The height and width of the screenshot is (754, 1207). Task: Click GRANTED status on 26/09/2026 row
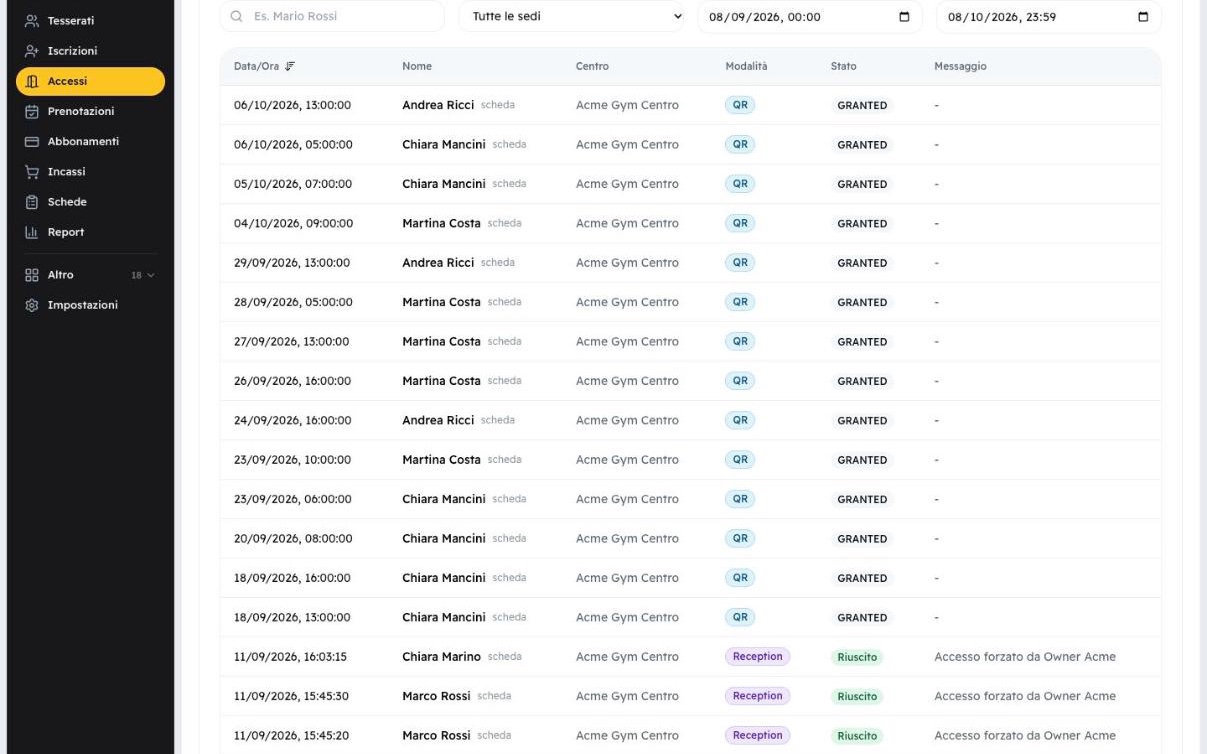click(862, 381)
